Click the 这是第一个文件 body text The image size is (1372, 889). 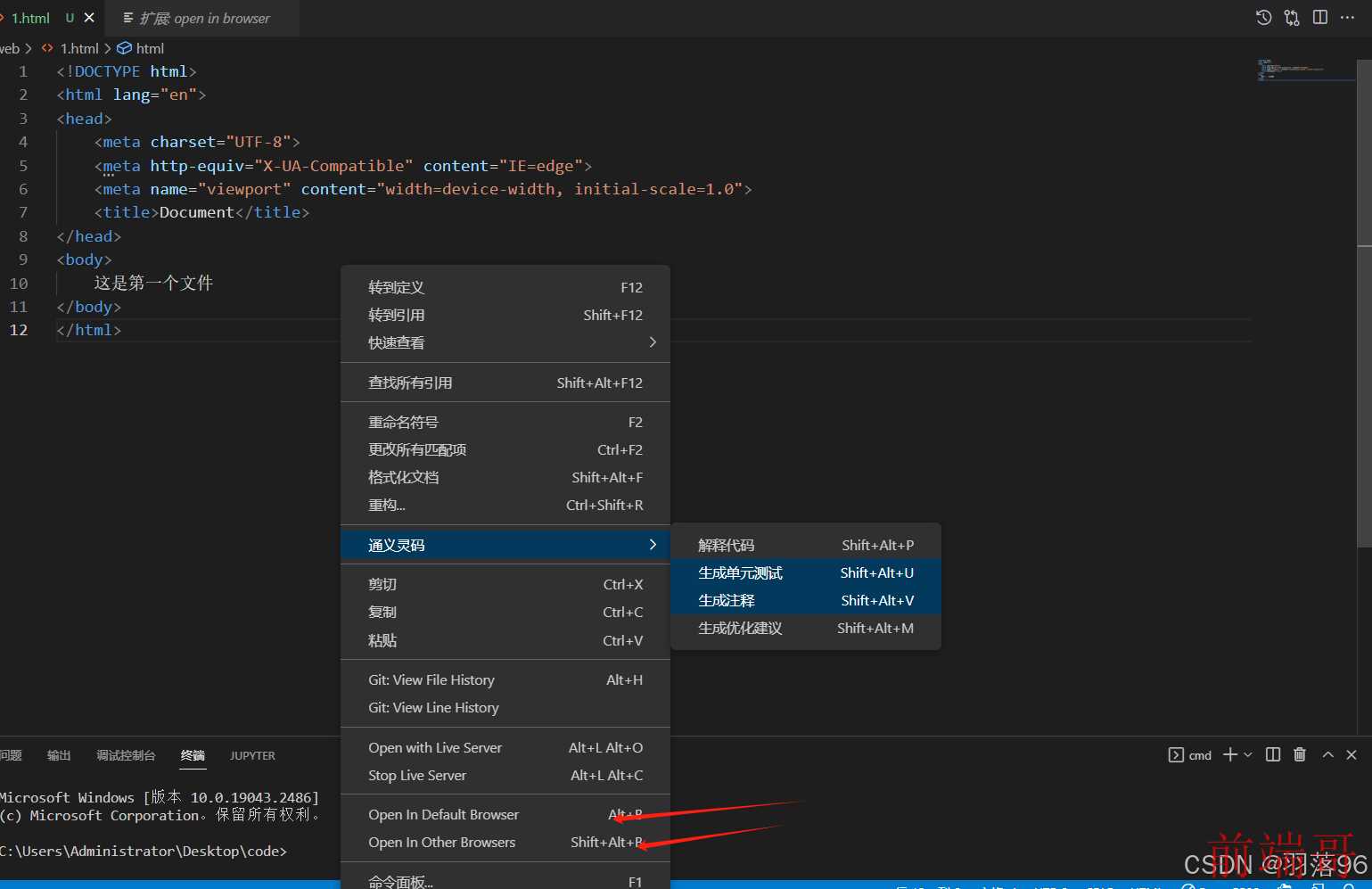pos(153,283)
